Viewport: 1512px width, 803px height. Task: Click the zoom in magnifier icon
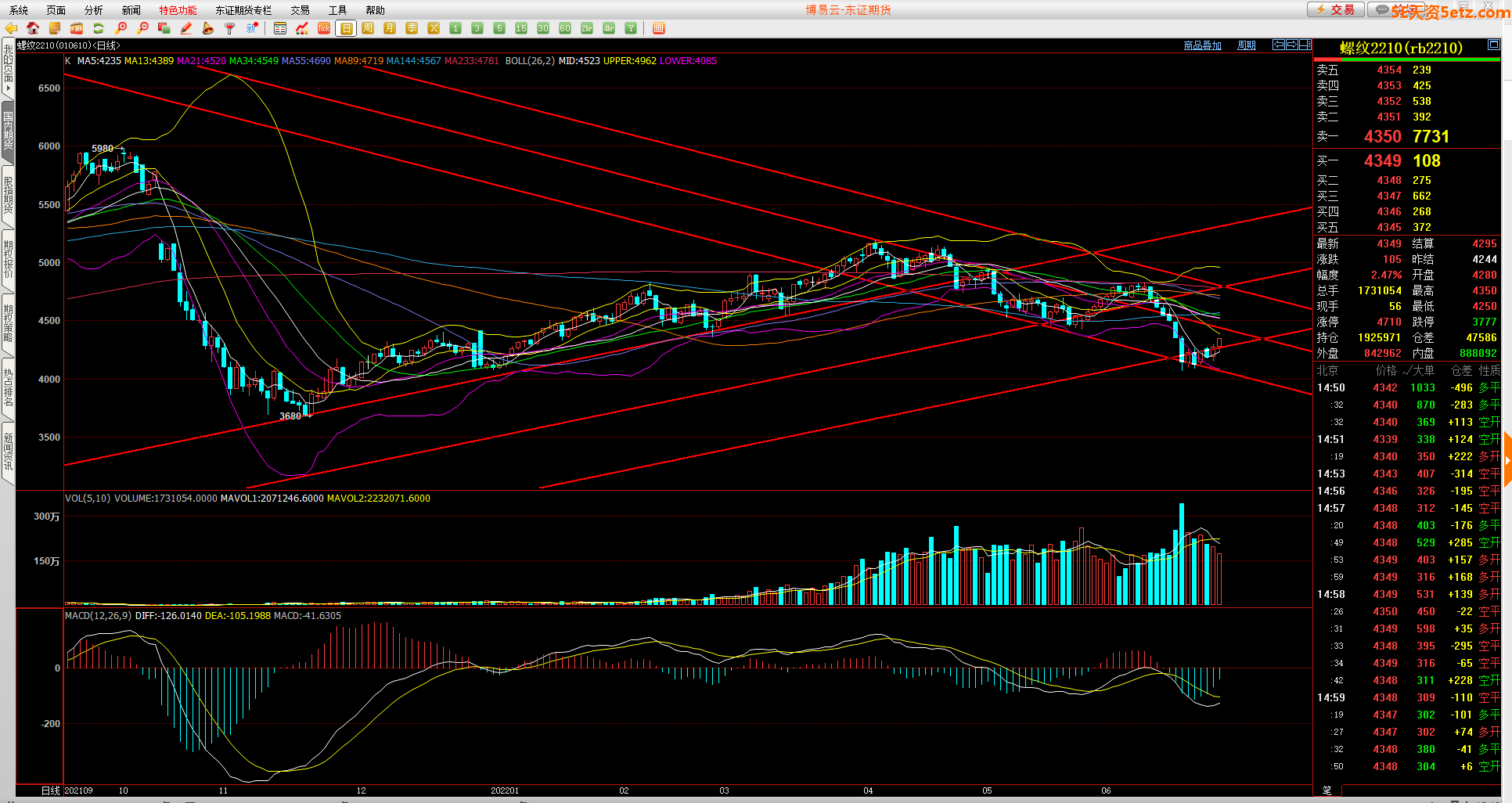tap(121, 29)
